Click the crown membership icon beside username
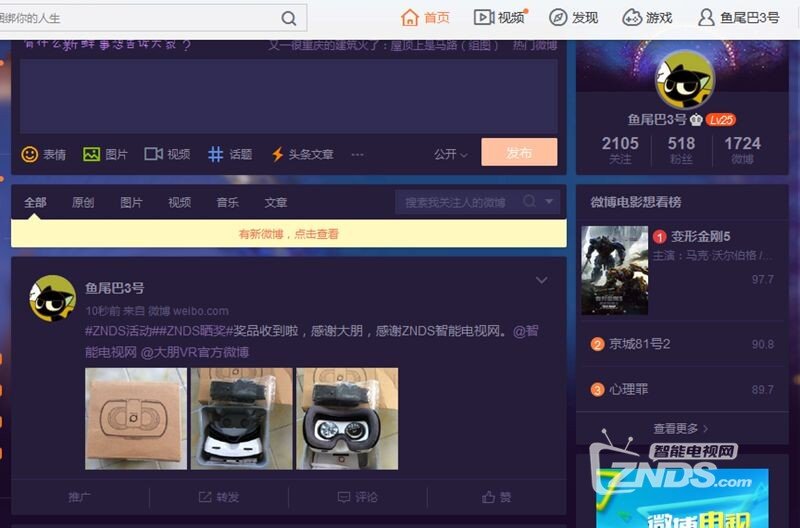 click(x=696, y=120)
